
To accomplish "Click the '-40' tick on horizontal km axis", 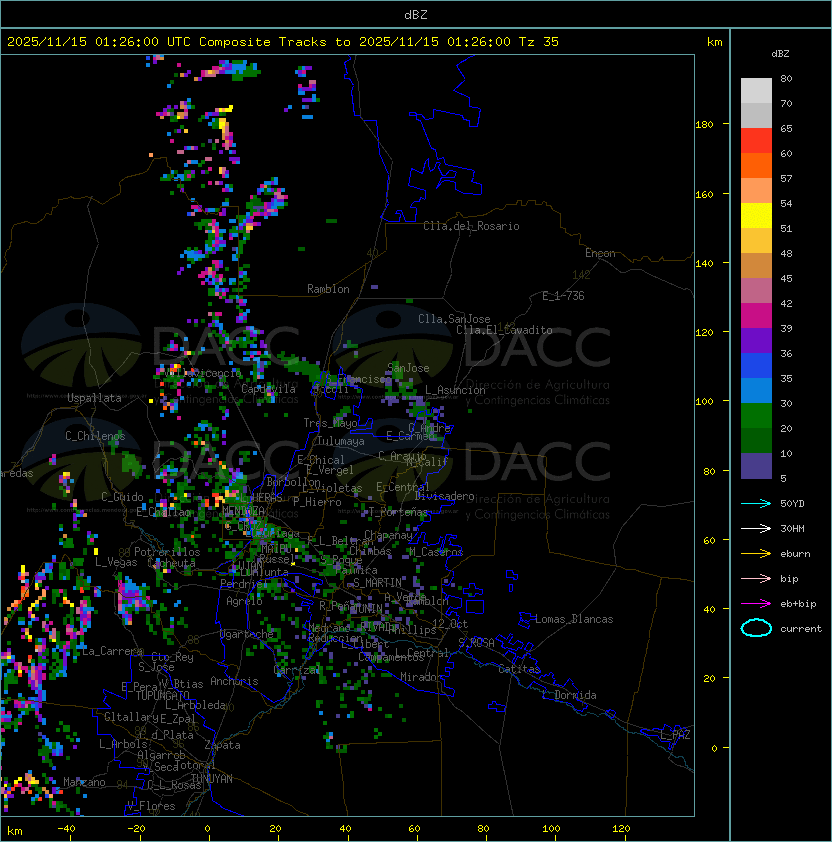I will coord(66,829).
